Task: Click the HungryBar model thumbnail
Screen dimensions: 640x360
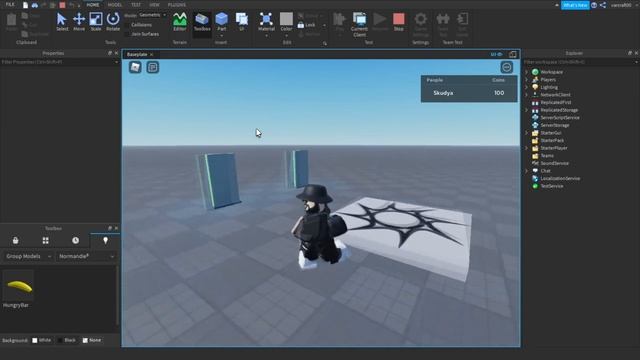Action: (18, 286)
